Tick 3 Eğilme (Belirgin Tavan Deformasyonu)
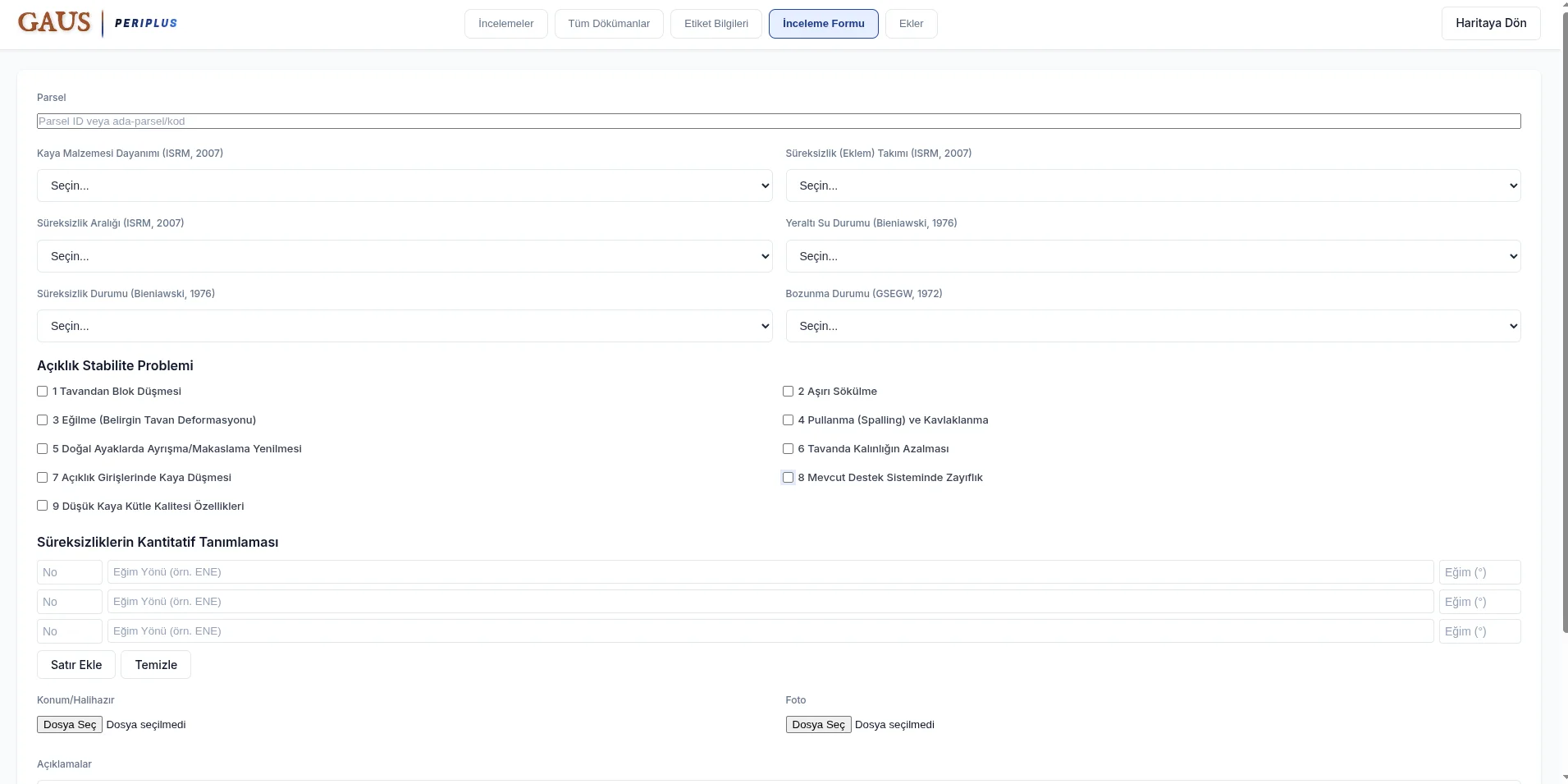Screen dimensions: 1568x784 (42, 420)
